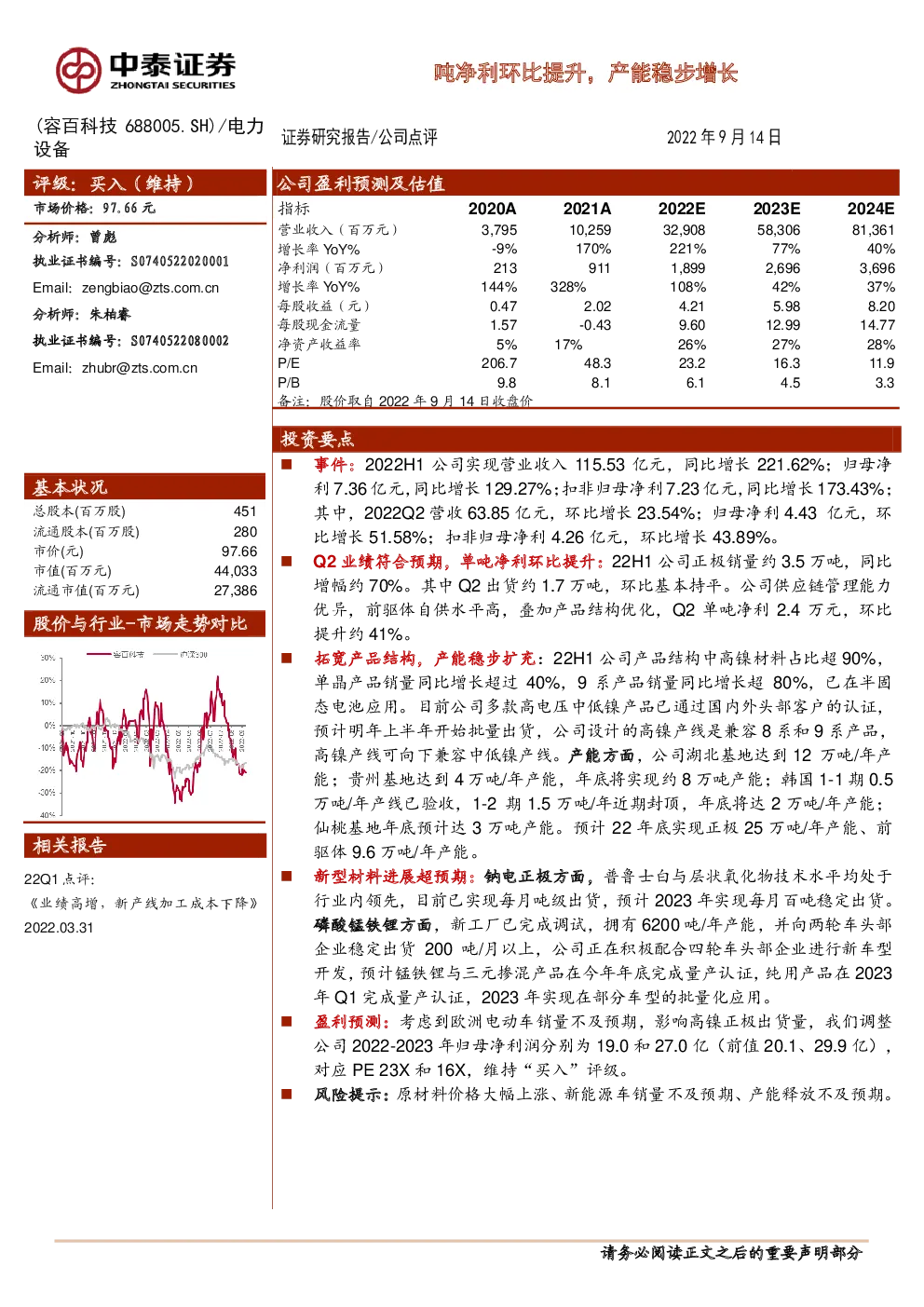Click the 证券研究报告/公司点评 label

point(360,137)
